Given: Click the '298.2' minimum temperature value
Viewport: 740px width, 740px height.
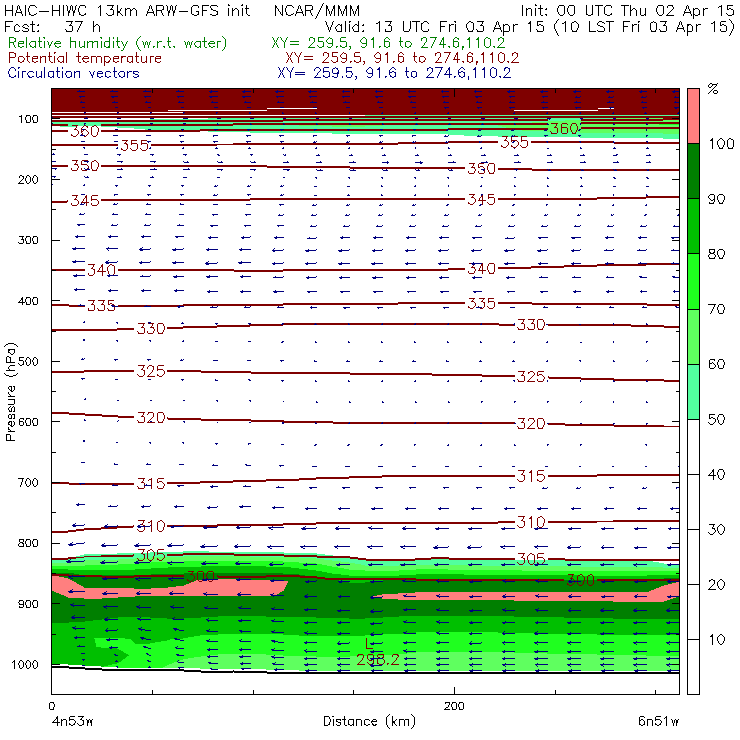Looking at the screenshot, I should tap(378, 659).
